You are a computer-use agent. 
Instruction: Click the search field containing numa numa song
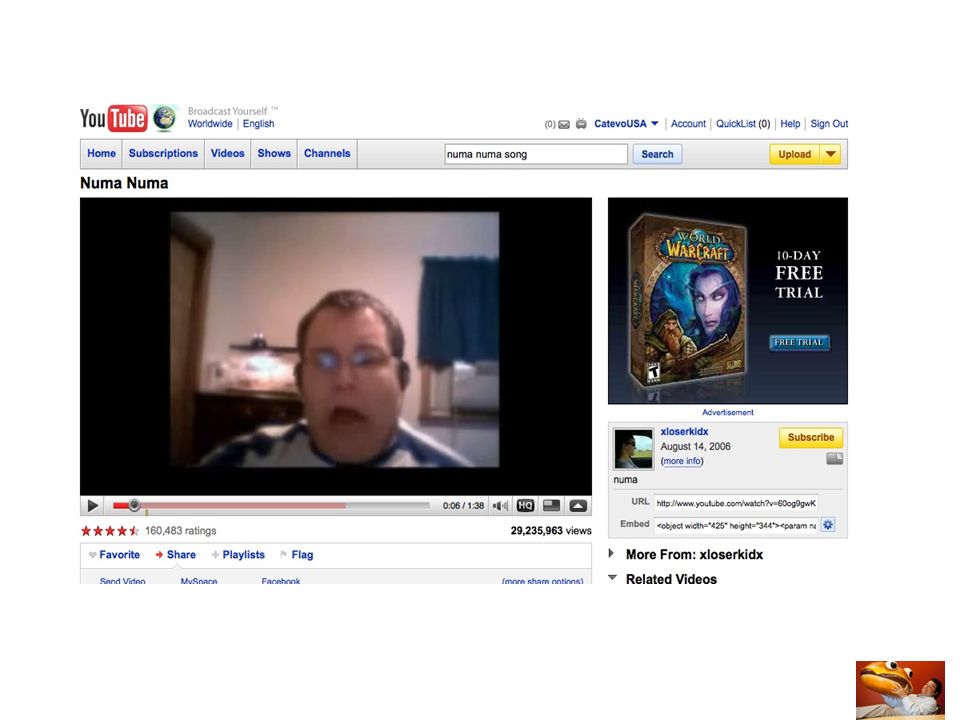click(536, 154)
